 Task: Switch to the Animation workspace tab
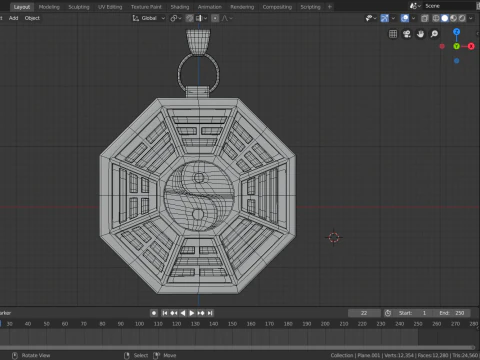pos(209,7)
